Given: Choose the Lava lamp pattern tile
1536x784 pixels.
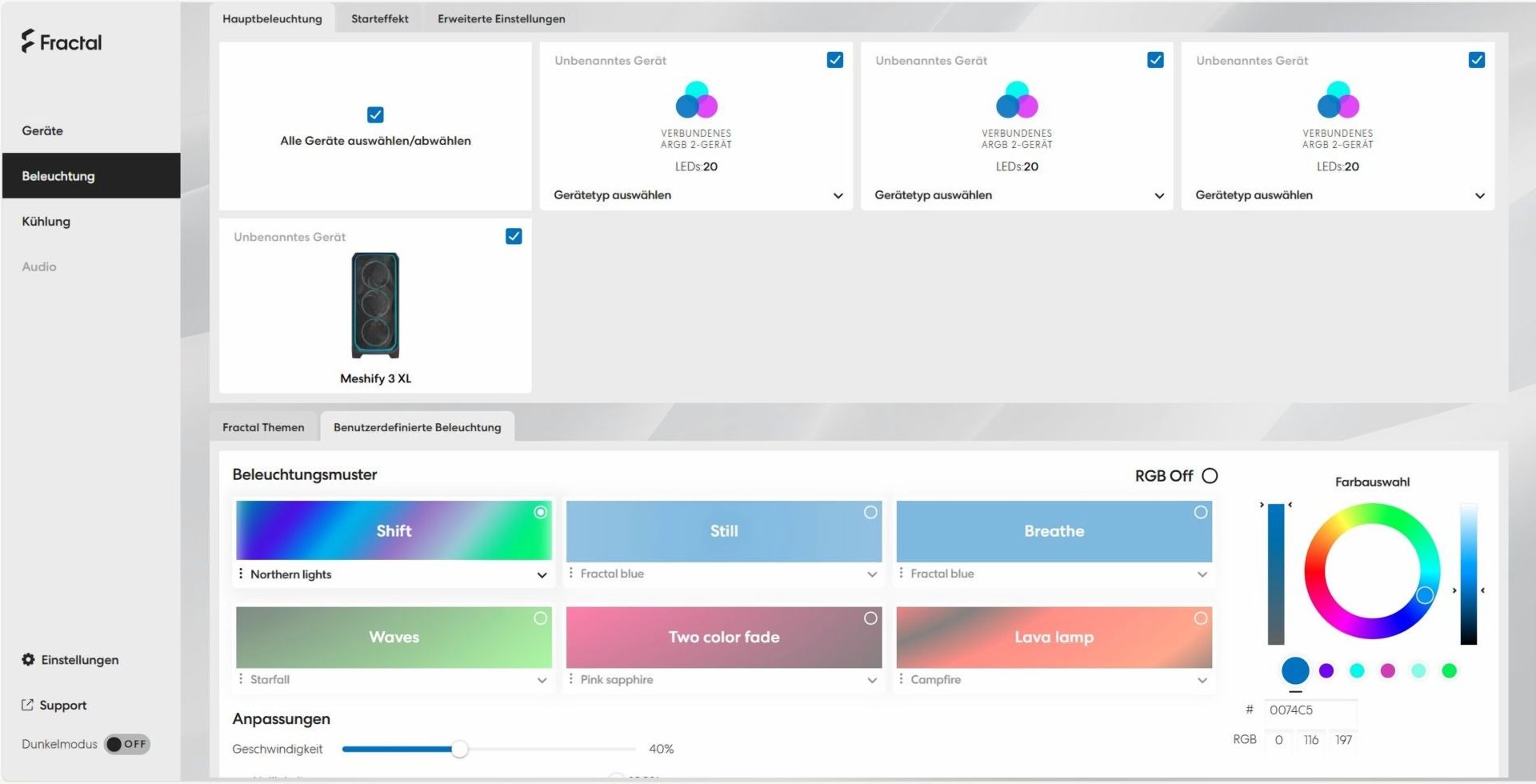Looking at the screenshot, I should tap(1054, 637).
